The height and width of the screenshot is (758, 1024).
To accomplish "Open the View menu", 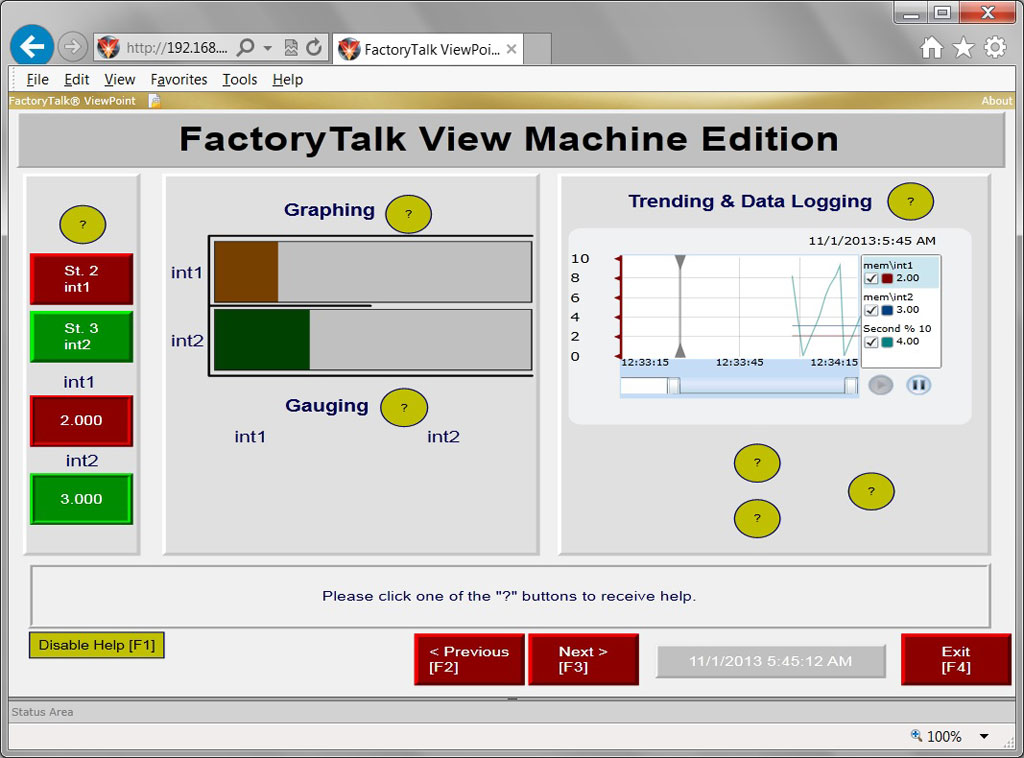I will click(x=120, y=80).
